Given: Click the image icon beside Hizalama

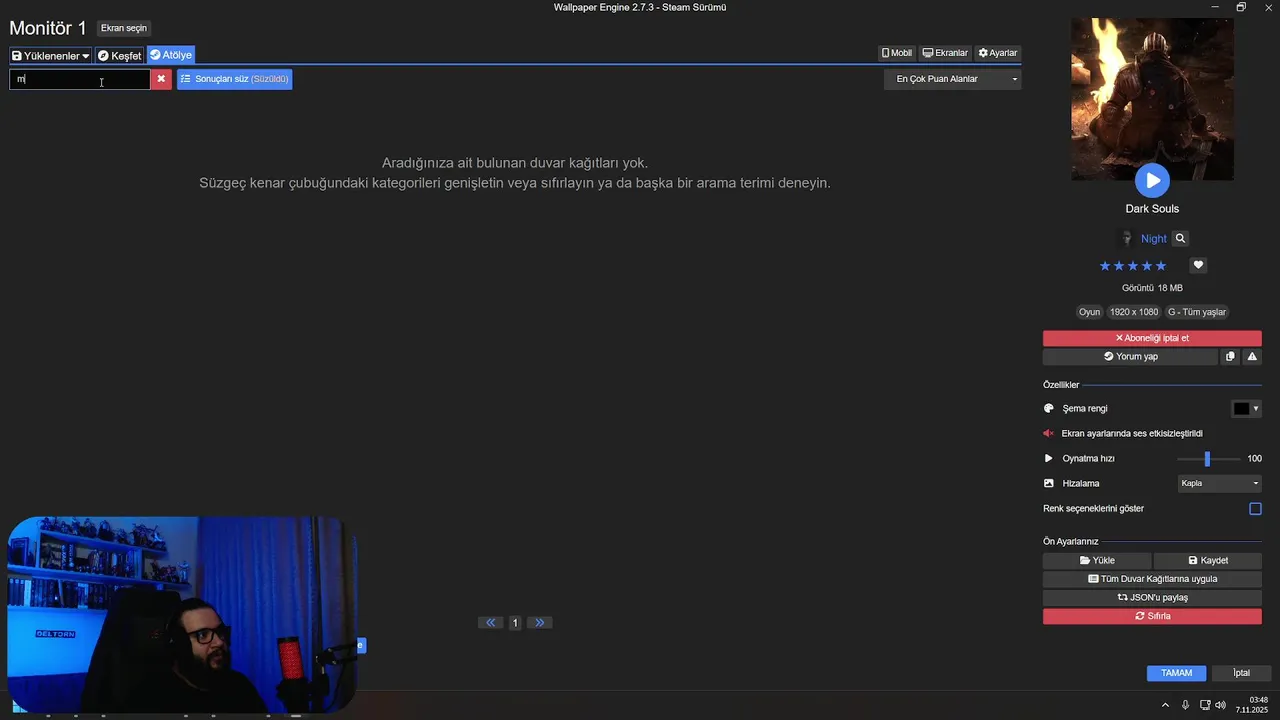Looking at the screenshot, I should (x=1049, y=484).
